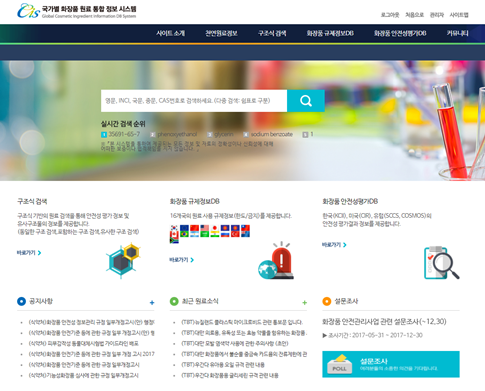Click the South Korea flag icon
Image resolution: width=485 pixels, height=391 pixels.
tap(174, 228)
